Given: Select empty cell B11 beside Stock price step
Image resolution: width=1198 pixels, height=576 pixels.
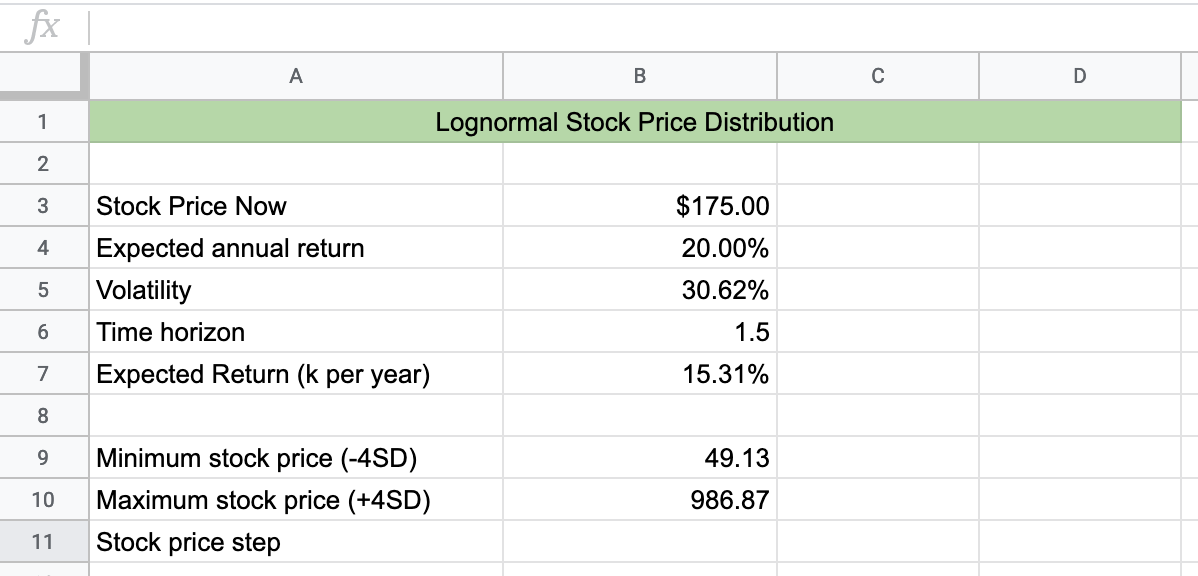Looking at the screenshot, I should point(639,542).
